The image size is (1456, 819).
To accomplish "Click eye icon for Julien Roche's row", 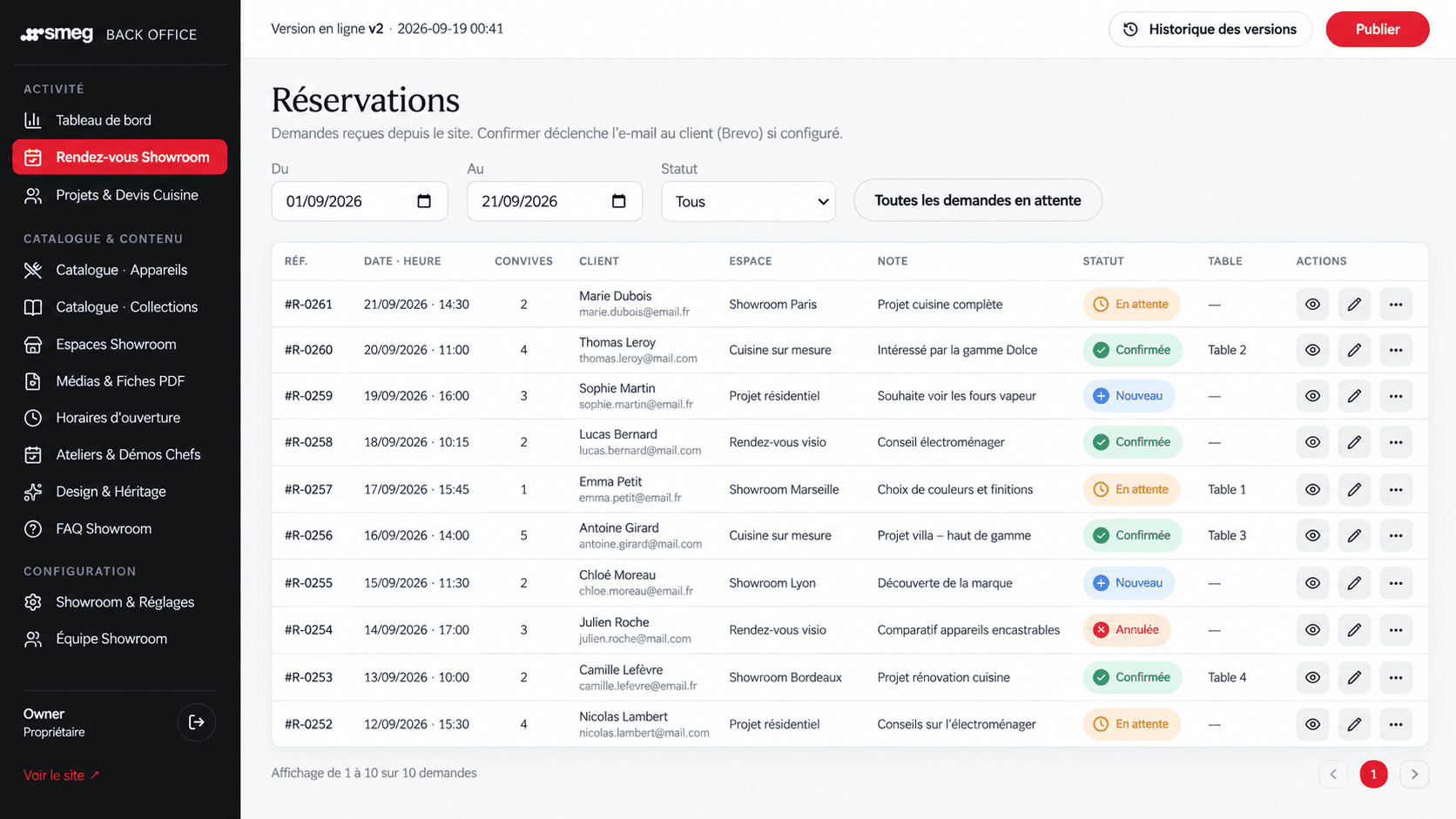I will pos(1312,630).
